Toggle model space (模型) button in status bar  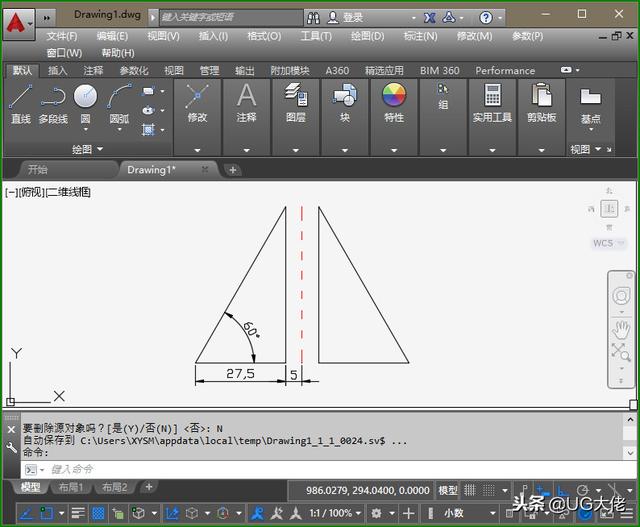click(x=448, y=491)
